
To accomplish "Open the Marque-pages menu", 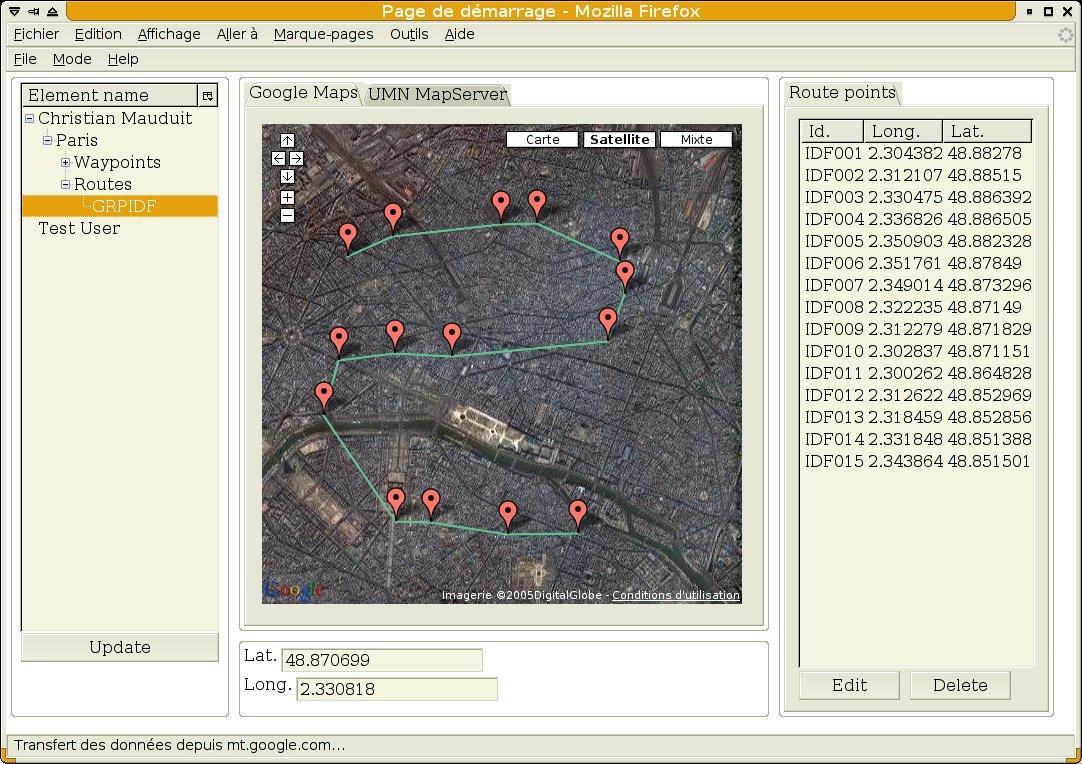I will tap(323, 34).
